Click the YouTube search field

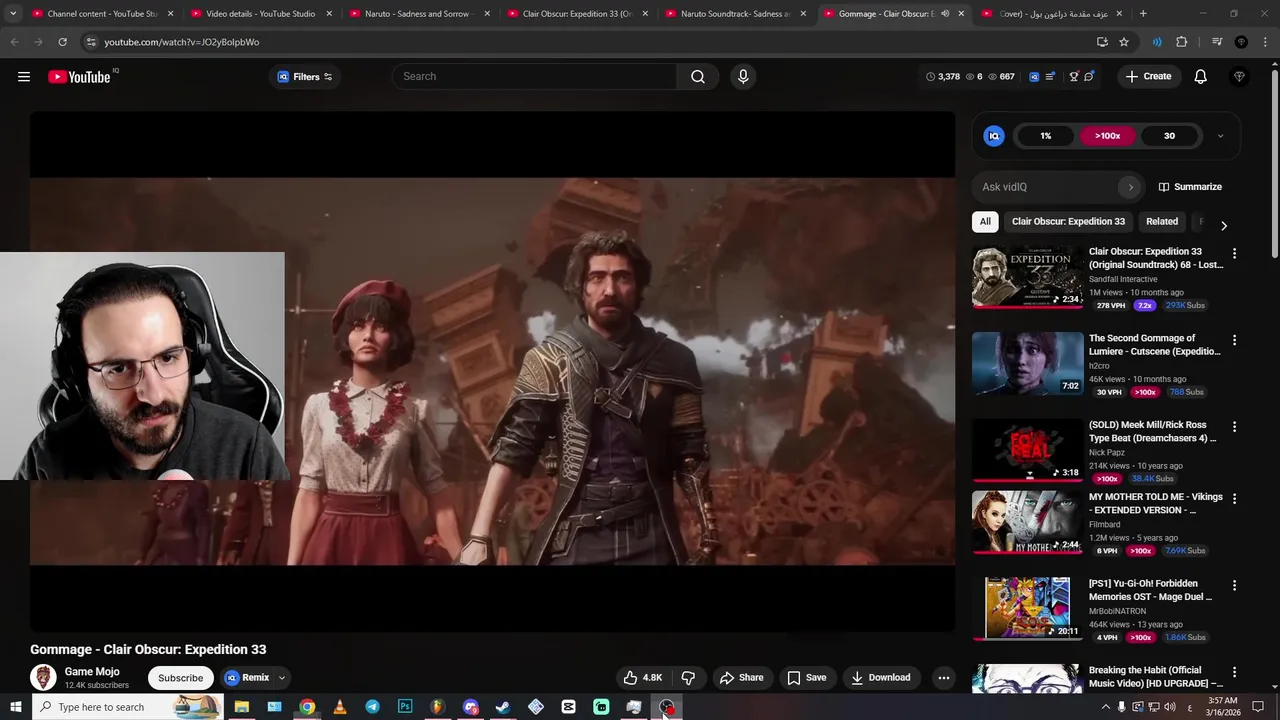coord(535,76)
